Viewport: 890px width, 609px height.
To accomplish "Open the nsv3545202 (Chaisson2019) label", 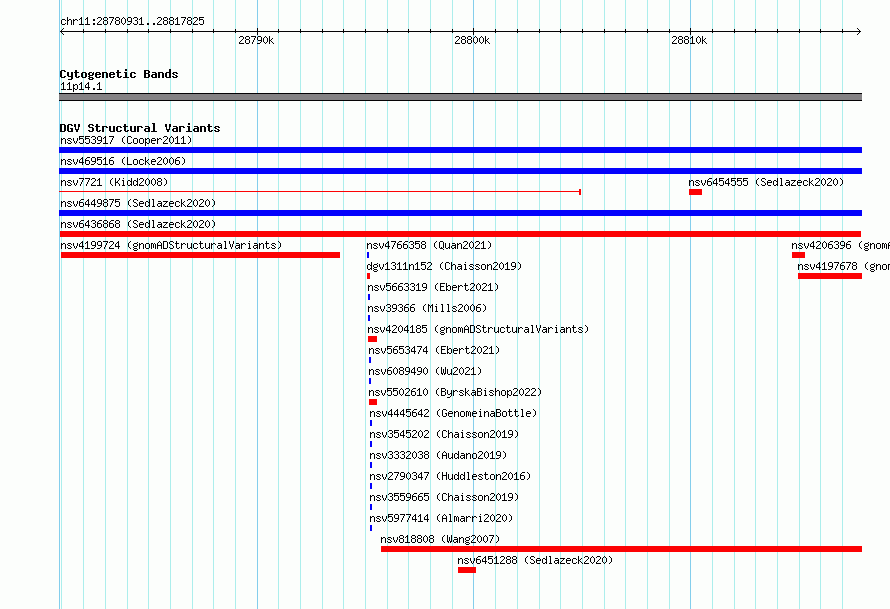I will (x=444, y=434).
